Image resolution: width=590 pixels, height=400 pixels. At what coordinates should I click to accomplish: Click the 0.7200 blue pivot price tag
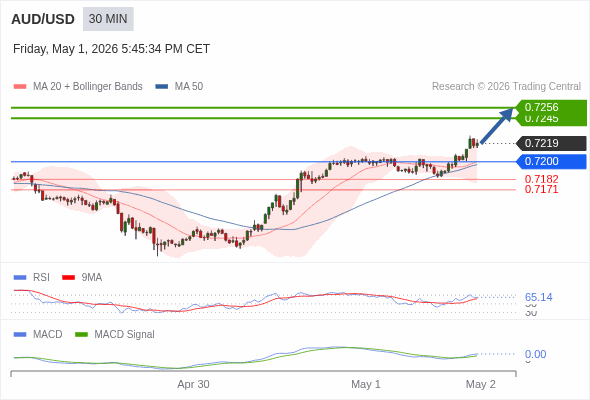click(551, 161)
